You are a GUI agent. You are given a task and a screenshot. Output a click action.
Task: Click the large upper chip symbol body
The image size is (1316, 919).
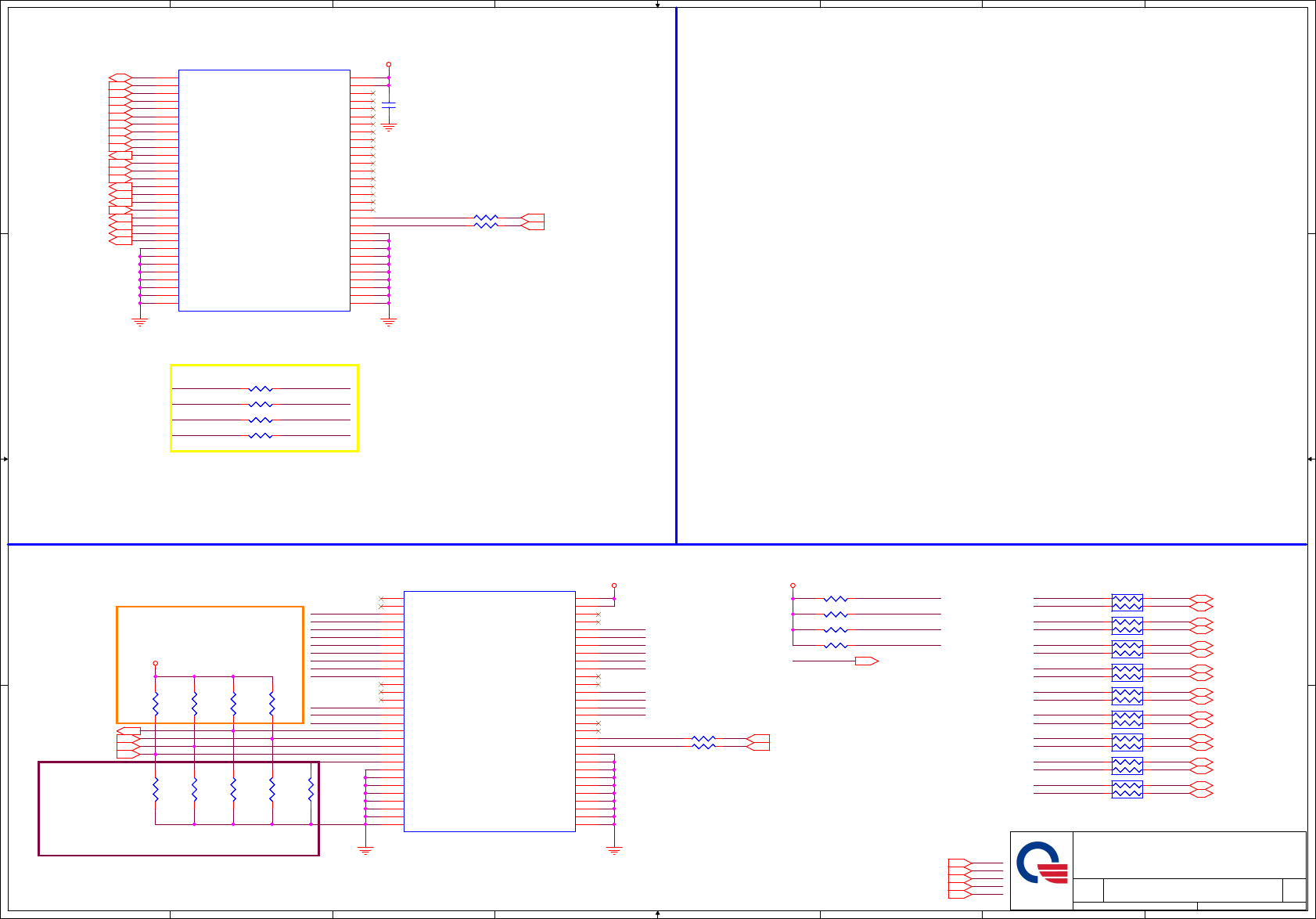tap(264, 190)
